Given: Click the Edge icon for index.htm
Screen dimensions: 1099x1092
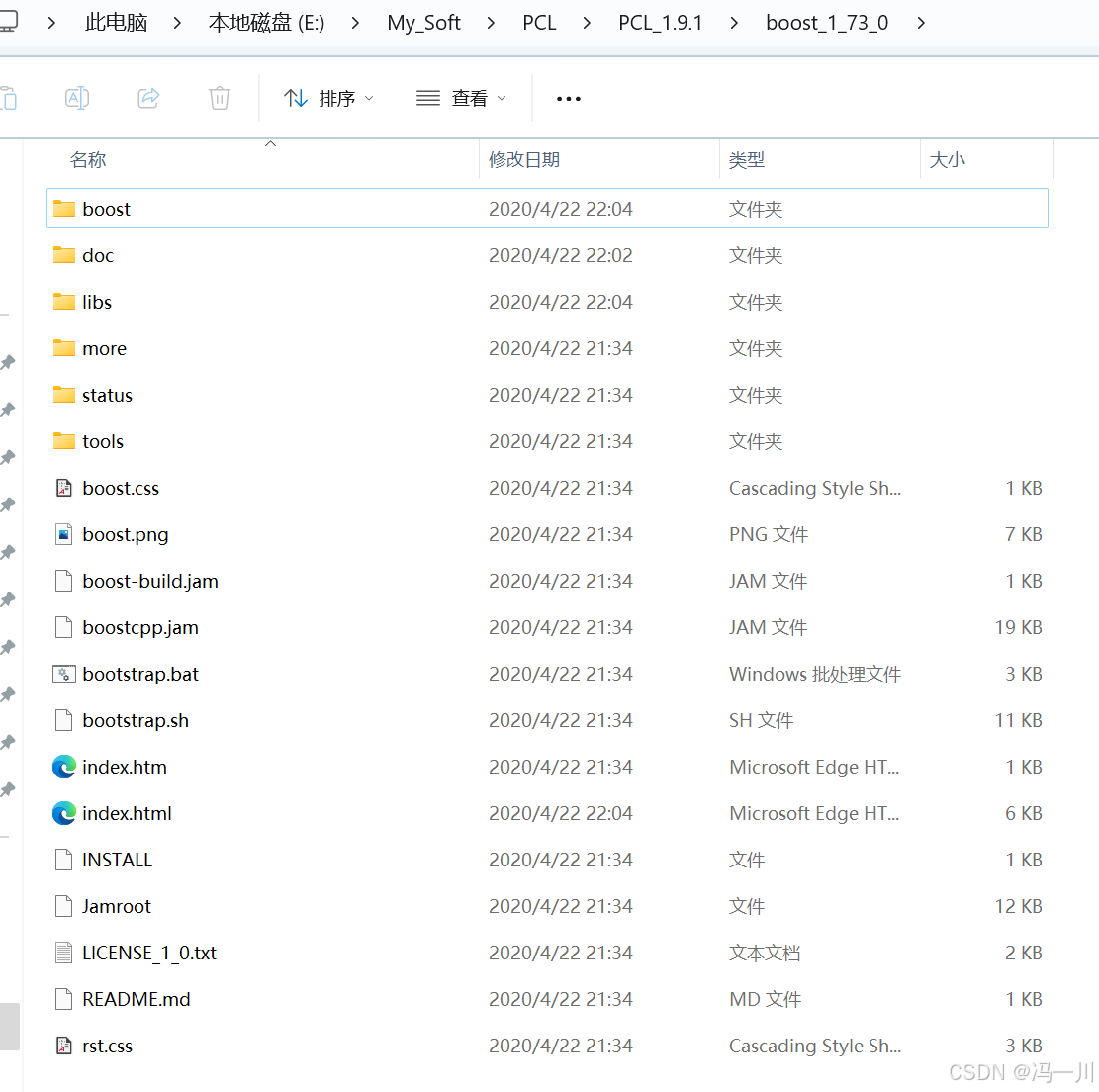Looking at the screenshot, I should [x=63, y=767].
